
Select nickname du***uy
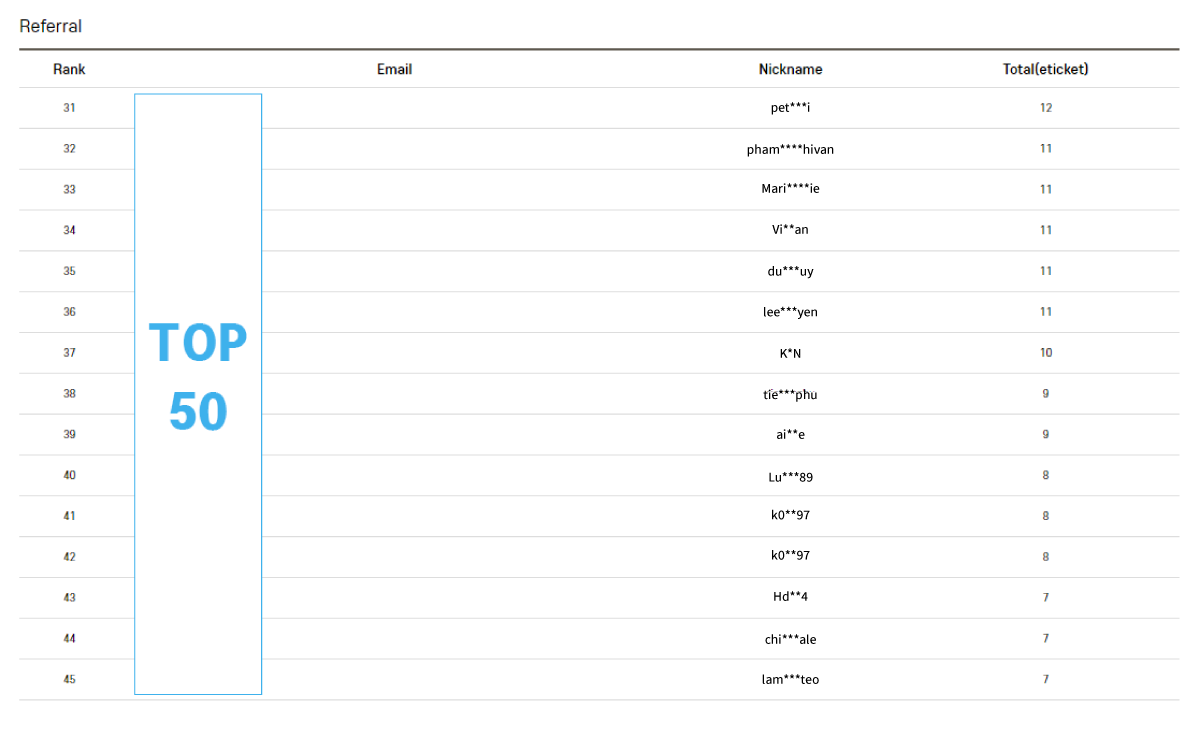pos(790,271)
